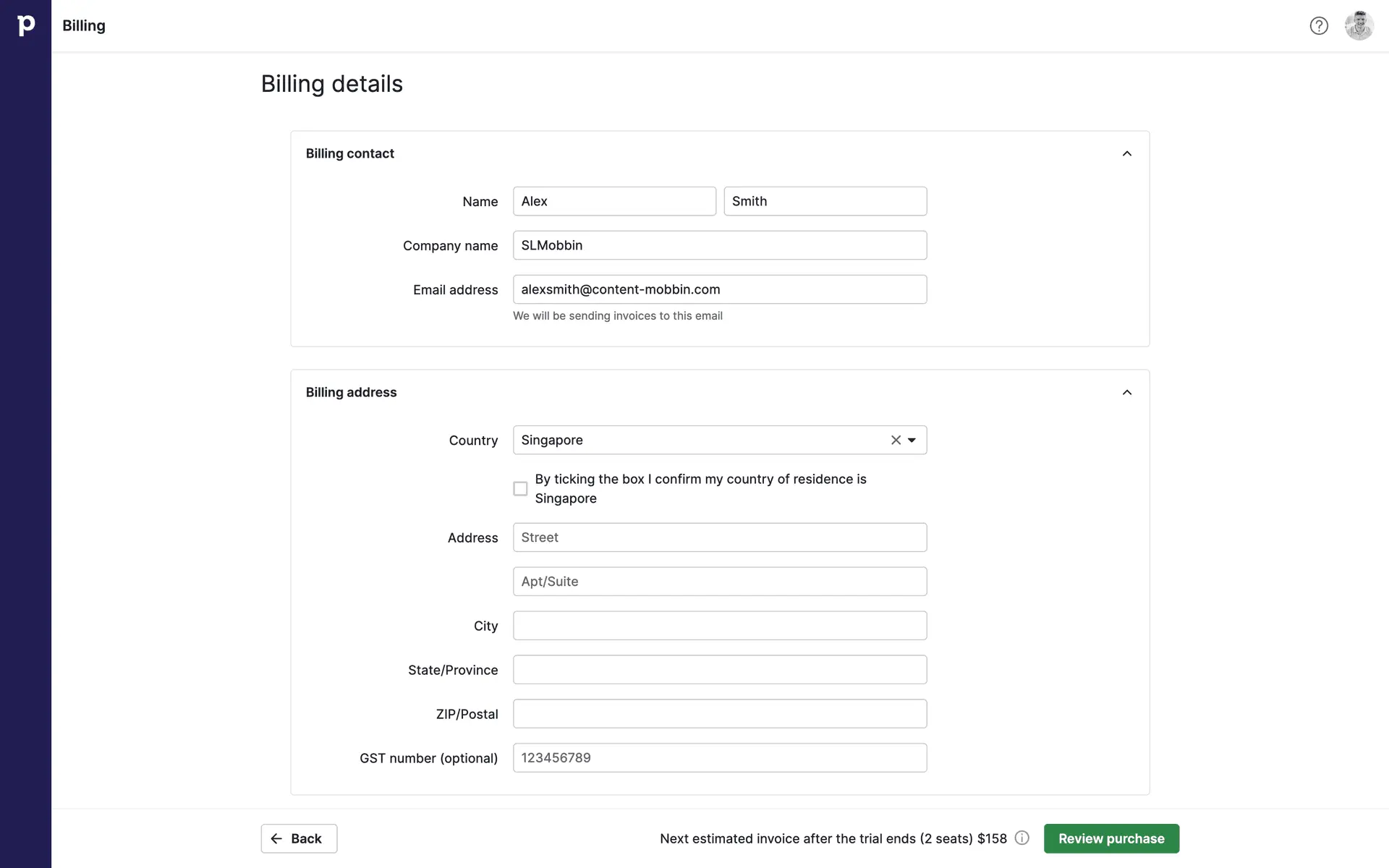Open the Country dropdown arrow
Image resolution: width=1389 pixels, height=868 pixels.
912,440
